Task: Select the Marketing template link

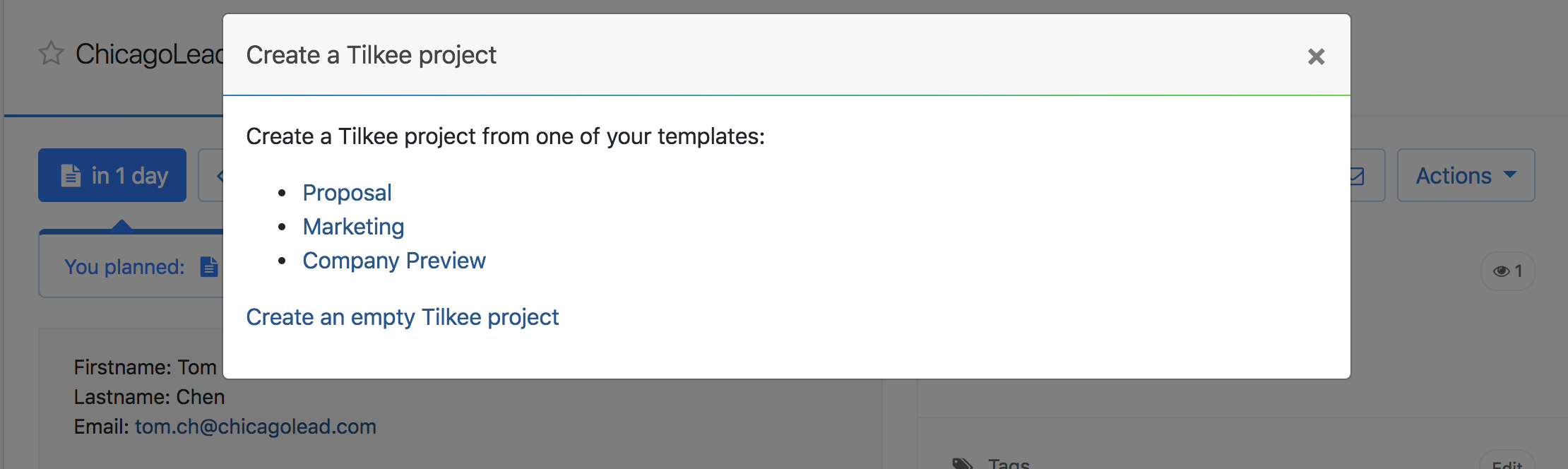Action: coord(353,227)
